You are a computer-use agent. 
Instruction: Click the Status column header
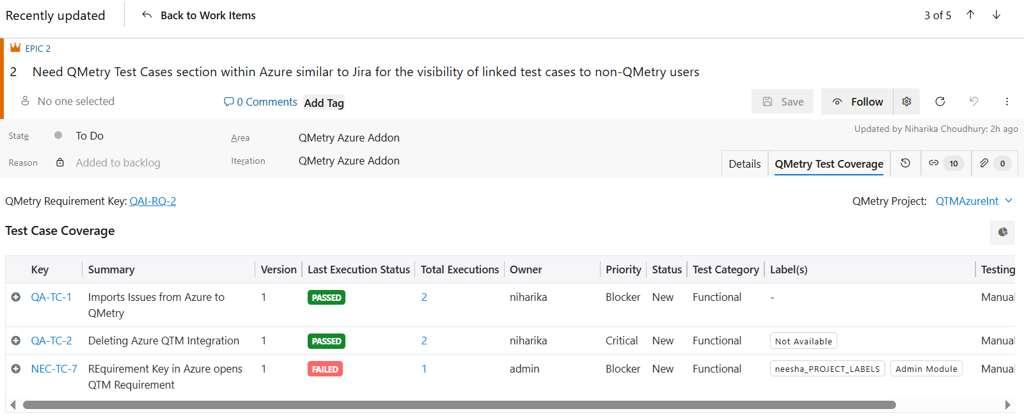667,270
